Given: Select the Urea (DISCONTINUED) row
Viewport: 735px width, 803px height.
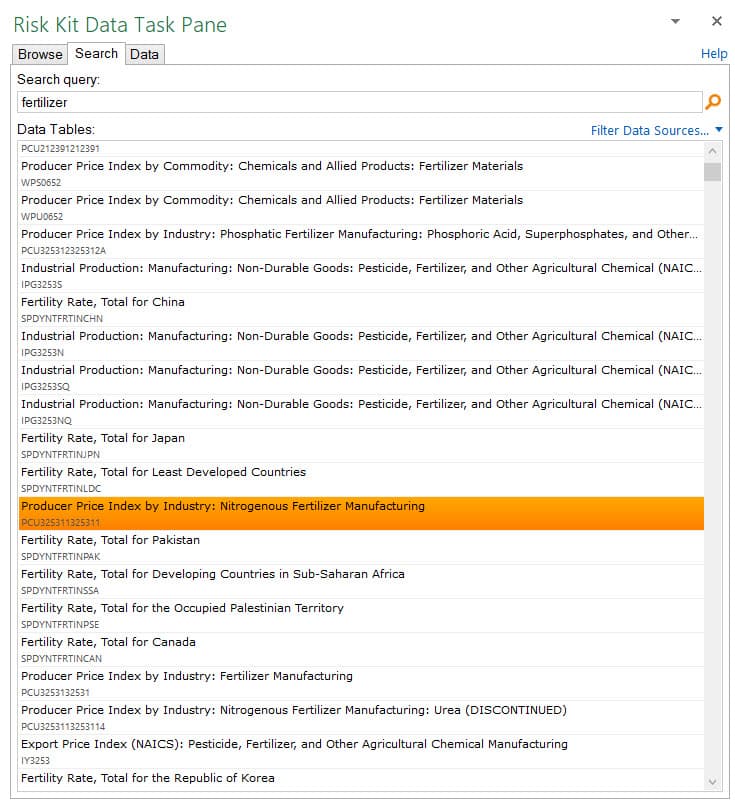Looking at the screenshot, I should [361, 717].
